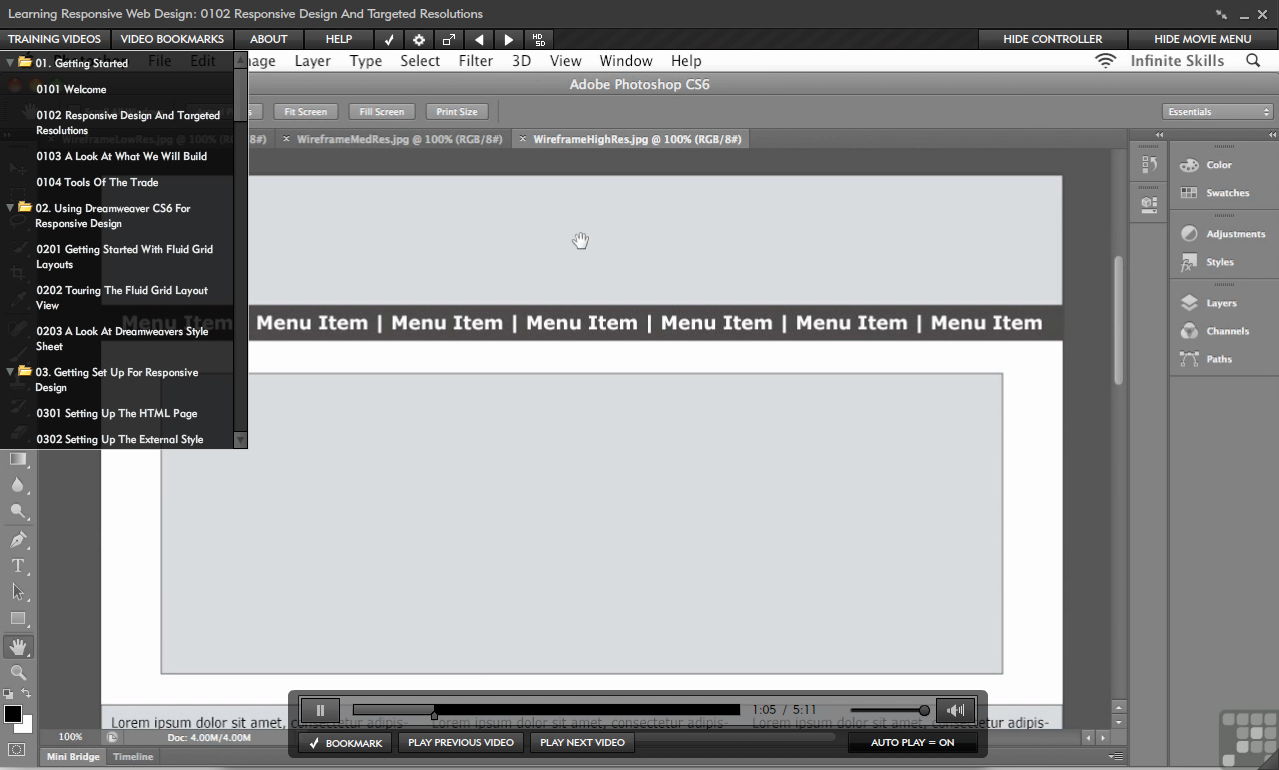The image size is (1279, 770).
Task: Hide the player controller
Action: pyautogui.click(x=1053, y=39)
